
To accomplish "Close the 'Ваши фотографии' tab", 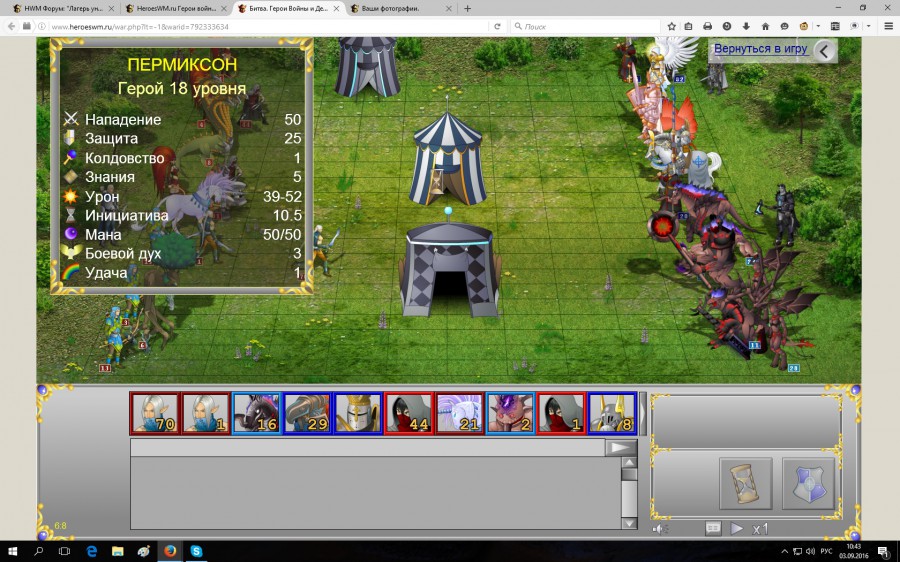I will pyautogui.click(x=449, y=9).
